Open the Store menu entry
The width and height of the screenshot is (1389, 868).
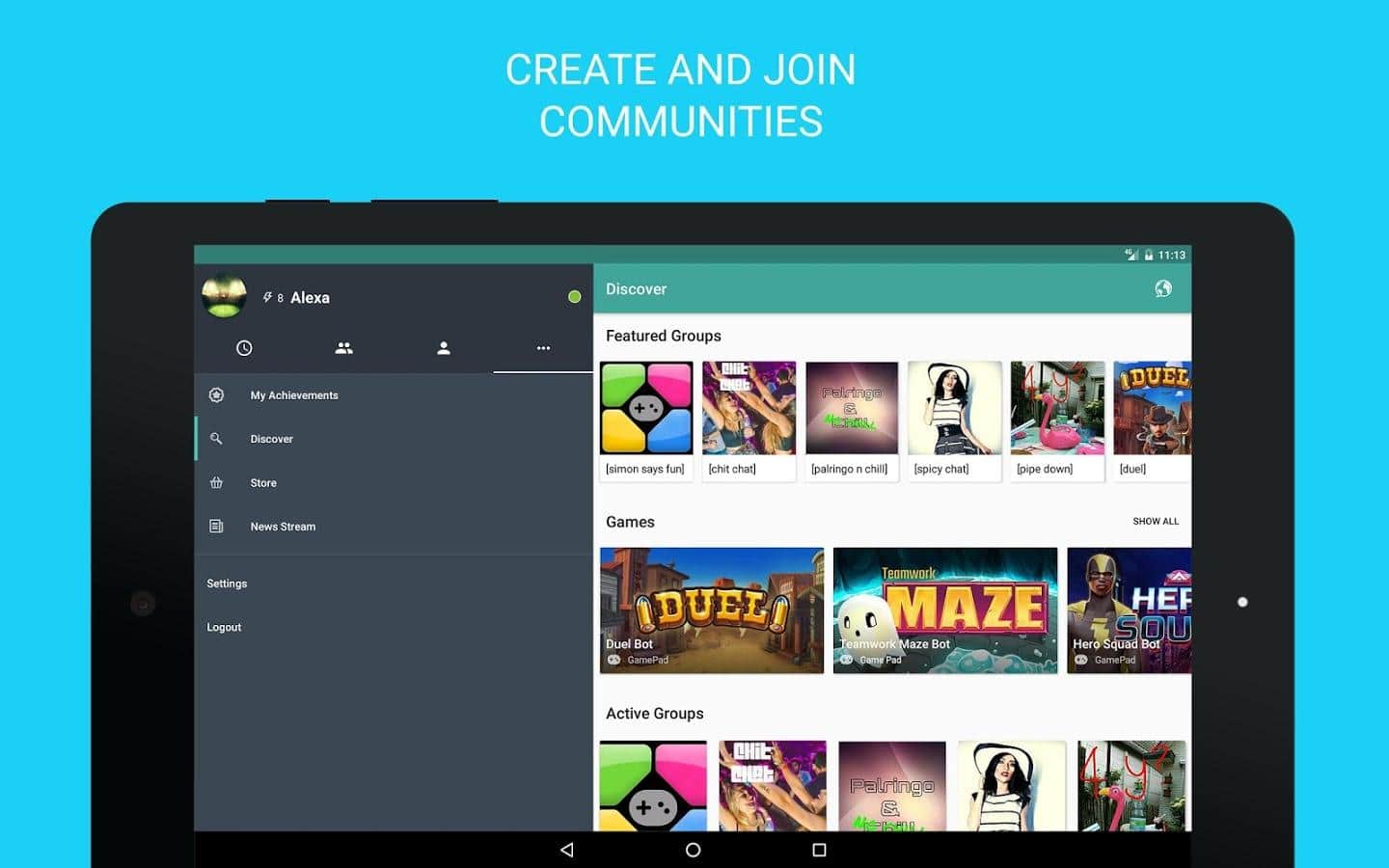[263, 483]
